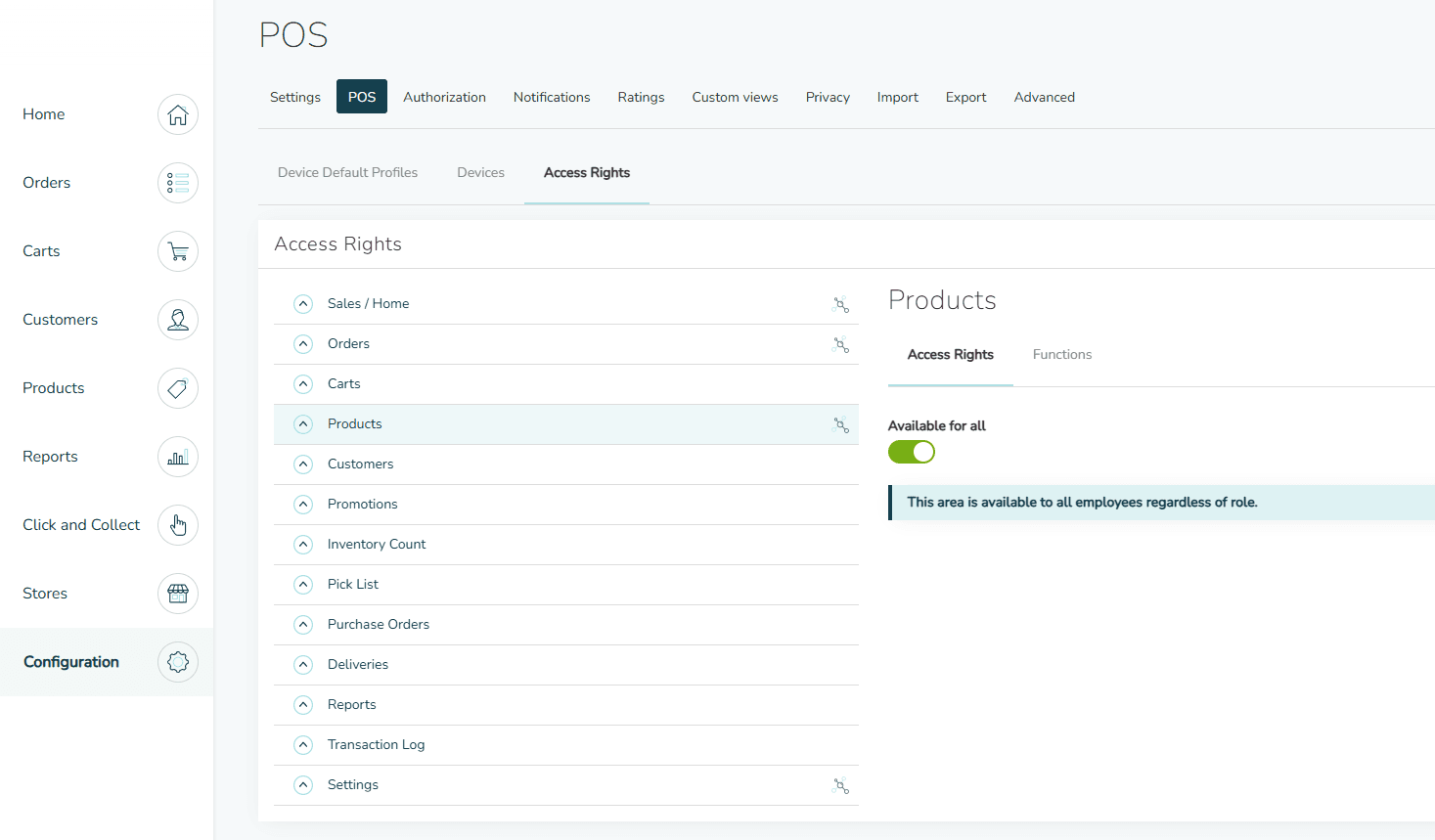Click the Reports bar chart icon
The image size is (1435, 840).
178,457
